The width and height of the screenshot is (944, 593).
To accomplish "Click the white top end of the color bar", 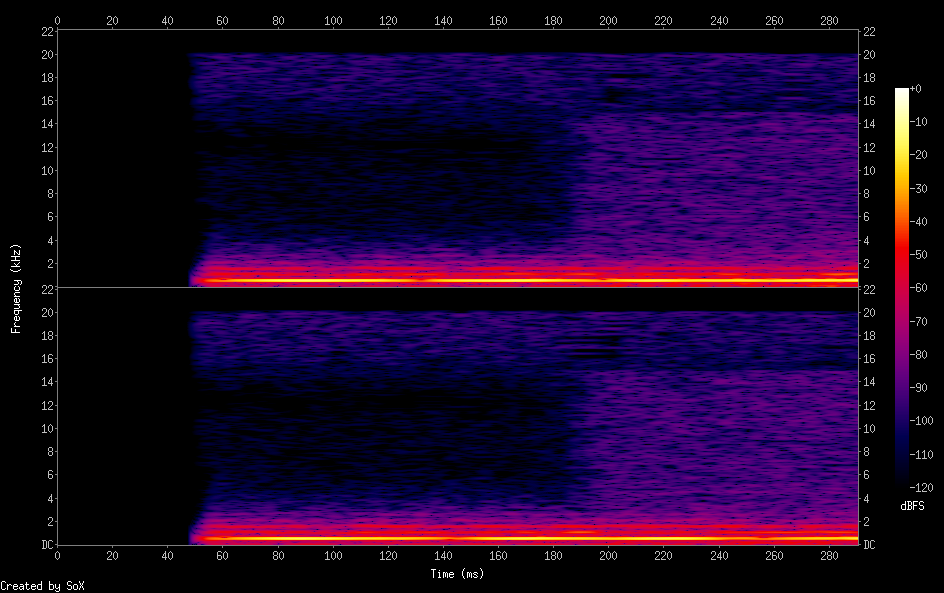I will pyautogui.click(x=902, y=93).
